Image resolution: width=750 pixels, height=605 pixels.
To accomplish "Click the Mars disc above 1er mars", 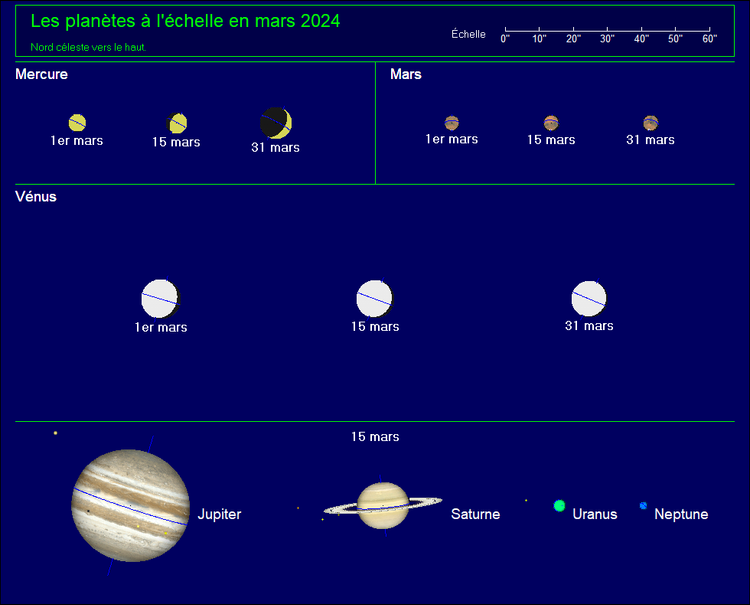I will pyautogui.click(x=452, y=123).
